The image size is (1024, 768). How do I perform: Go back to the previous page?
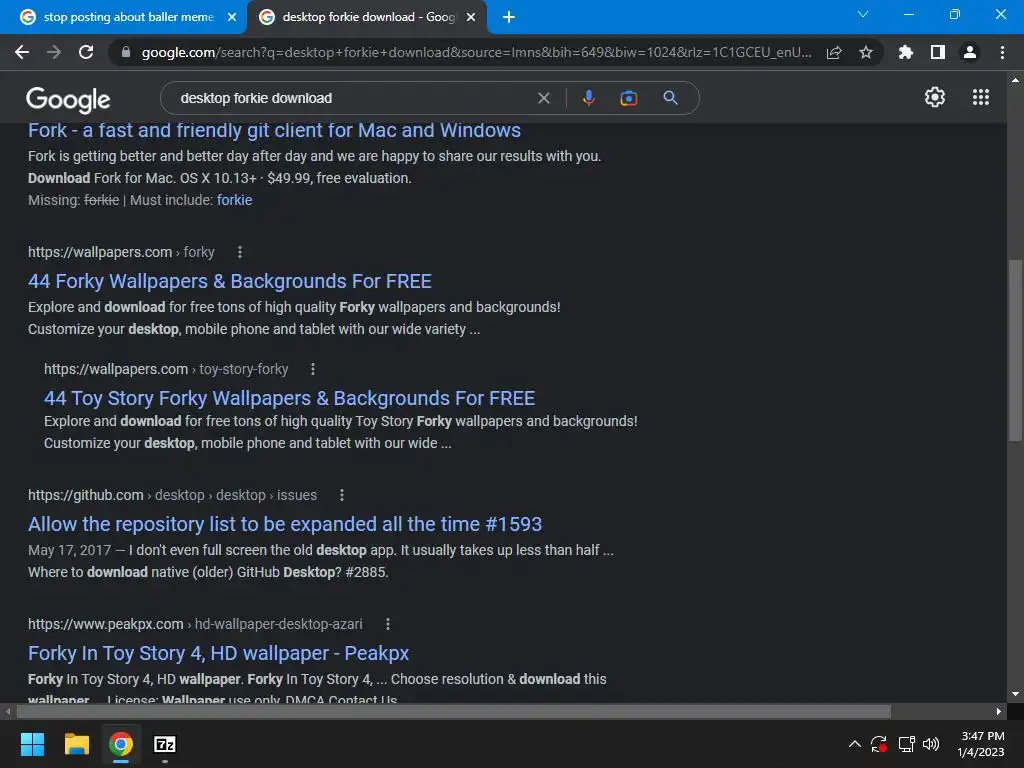pos(22,52)
